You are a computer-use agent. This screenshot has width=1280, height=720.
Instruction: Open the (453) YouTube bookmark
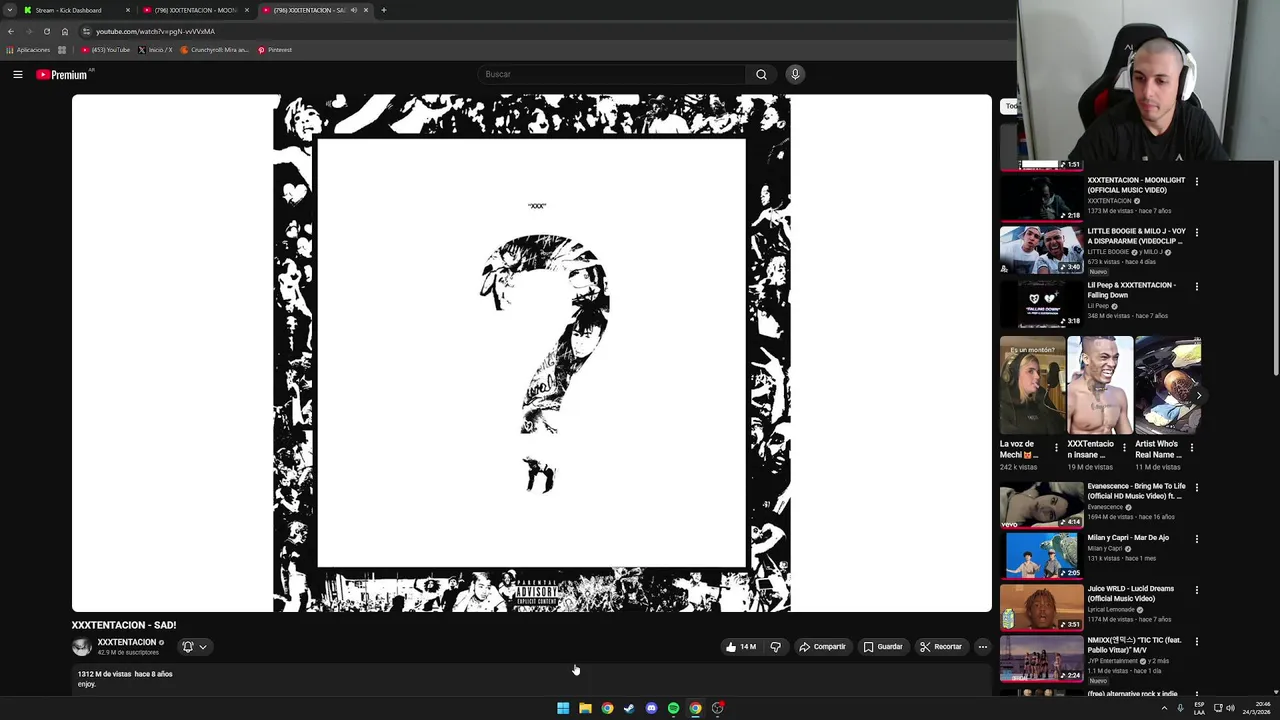pos(106,50)
